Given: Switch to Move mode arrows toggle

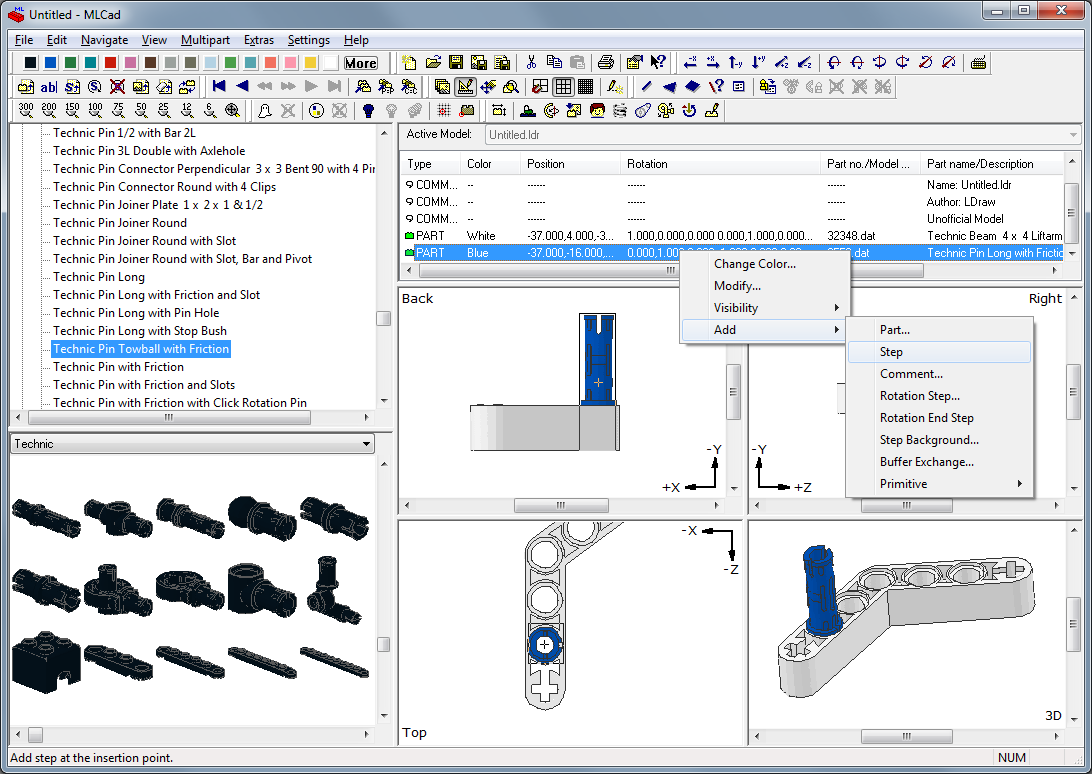Looking at the screenshot, I should click(488, 86).
